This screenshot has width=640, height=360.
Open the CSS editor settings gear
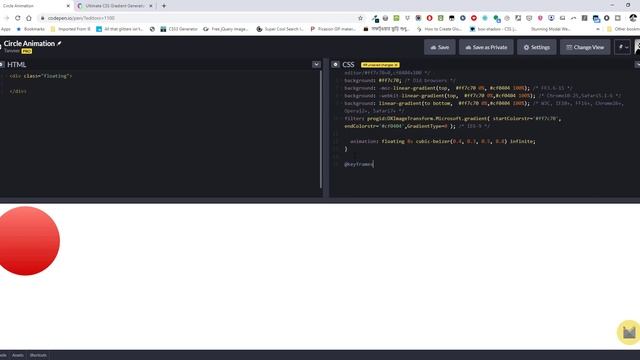(335, 64)
